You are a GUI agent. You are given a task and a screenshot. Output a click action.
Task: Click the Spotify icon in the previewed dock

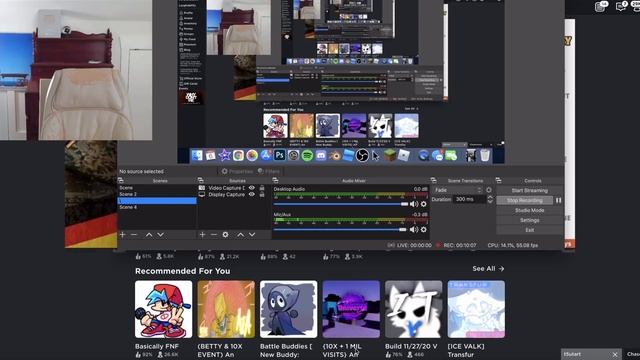tap(307, 156)
